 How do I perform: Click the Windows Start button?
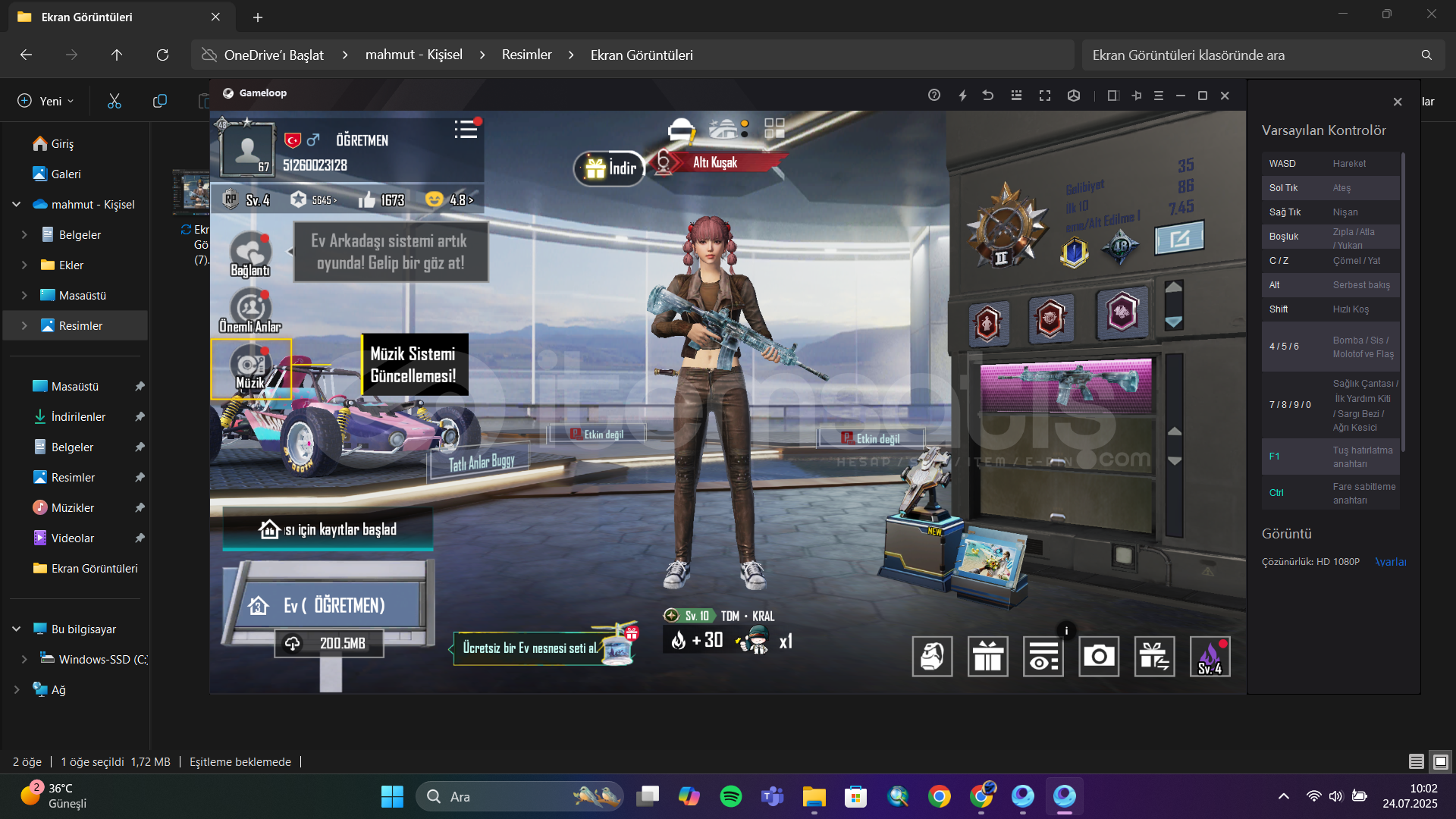392,796
